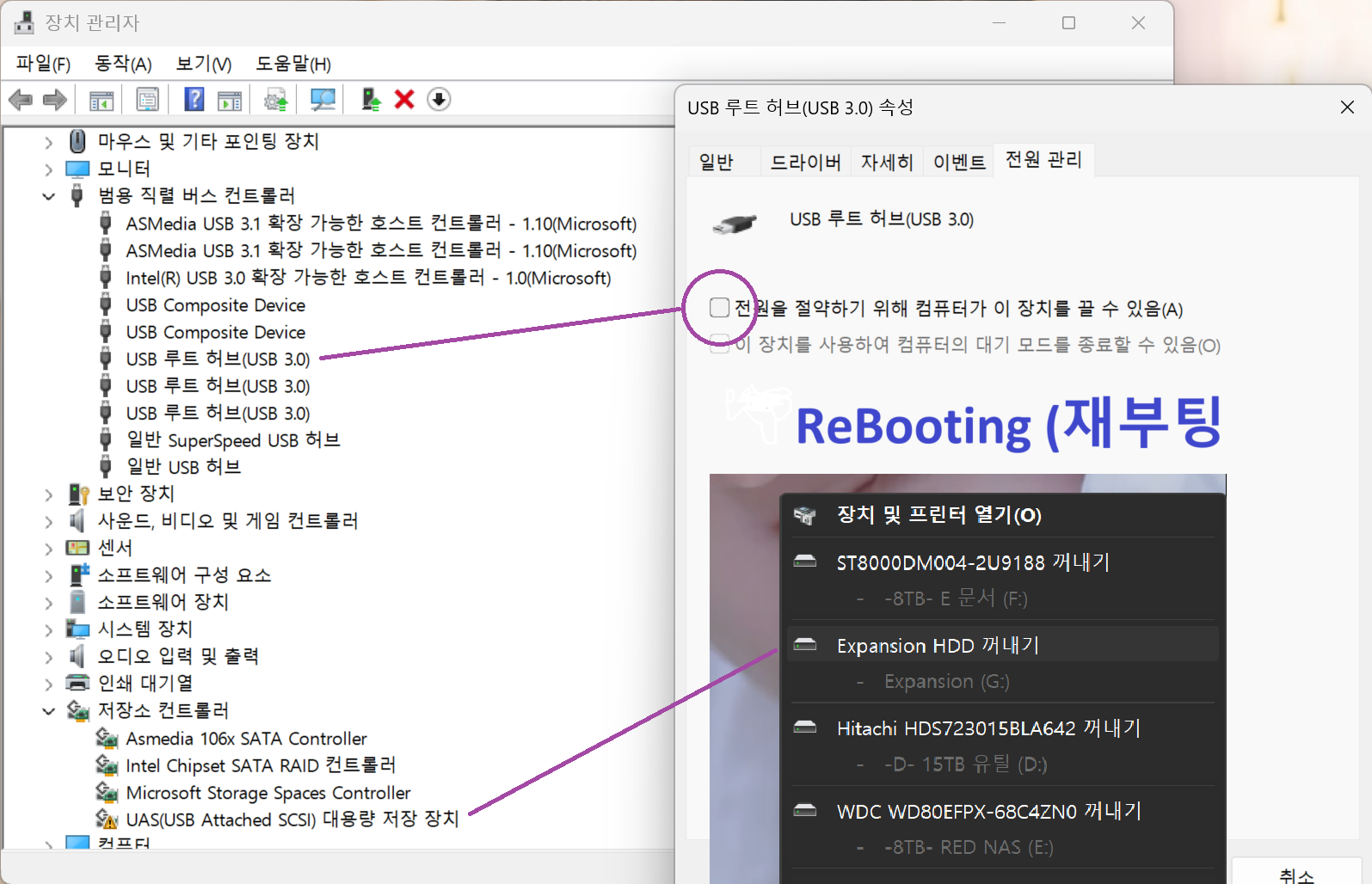The width and height of the screenshot is (1372, 884).
Task: Click the black down-arrow toolbar icon
Action: (439, 100)
